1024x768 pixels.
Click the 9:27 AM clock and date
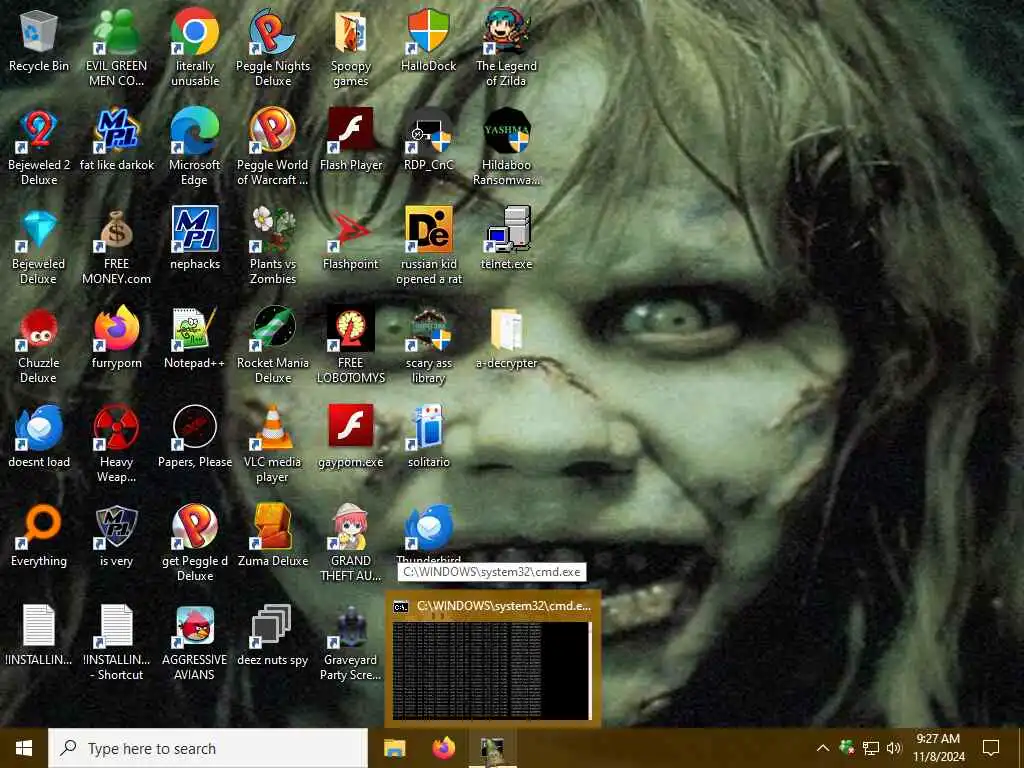[938, 748]
